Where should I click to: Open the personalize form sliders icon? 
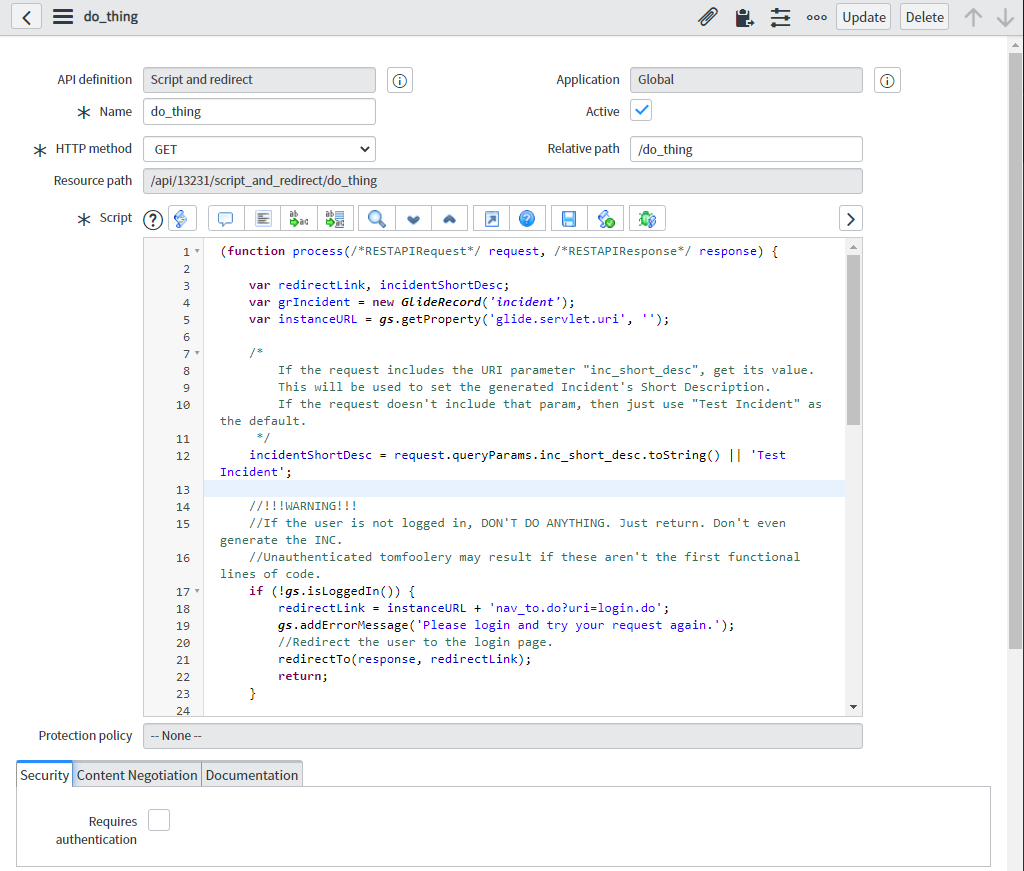(780, 17)
